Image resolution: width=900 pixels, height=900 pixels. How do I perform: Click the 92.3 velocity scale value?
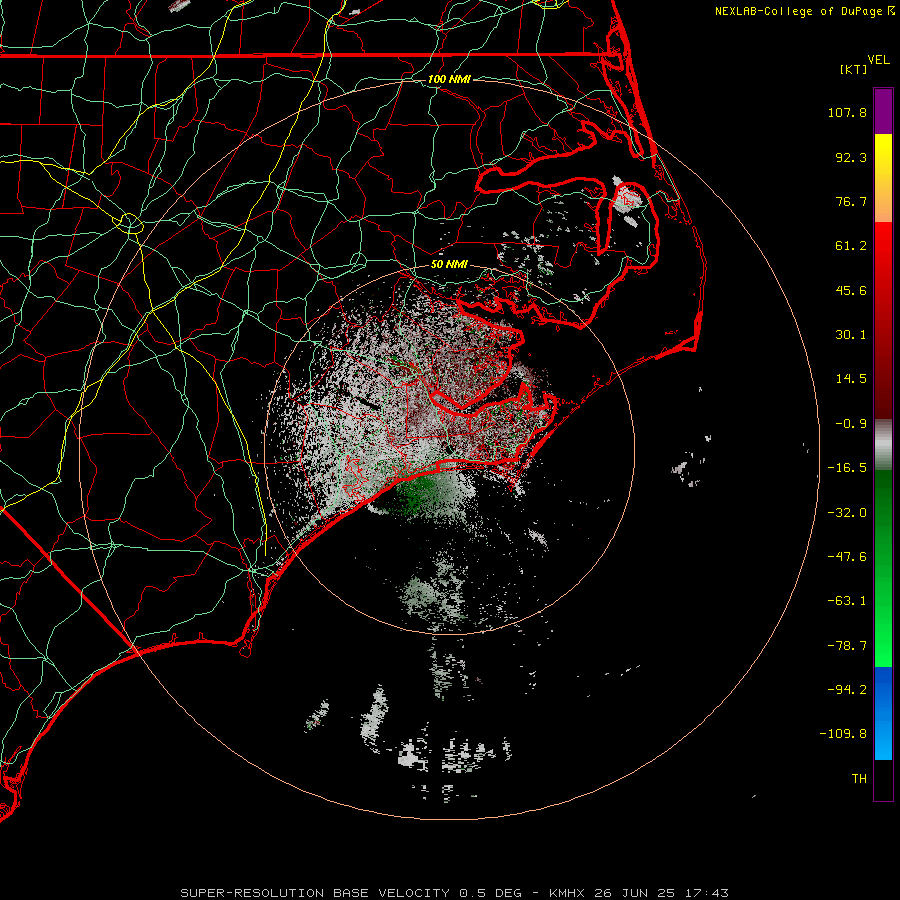(x=851, y=157)
